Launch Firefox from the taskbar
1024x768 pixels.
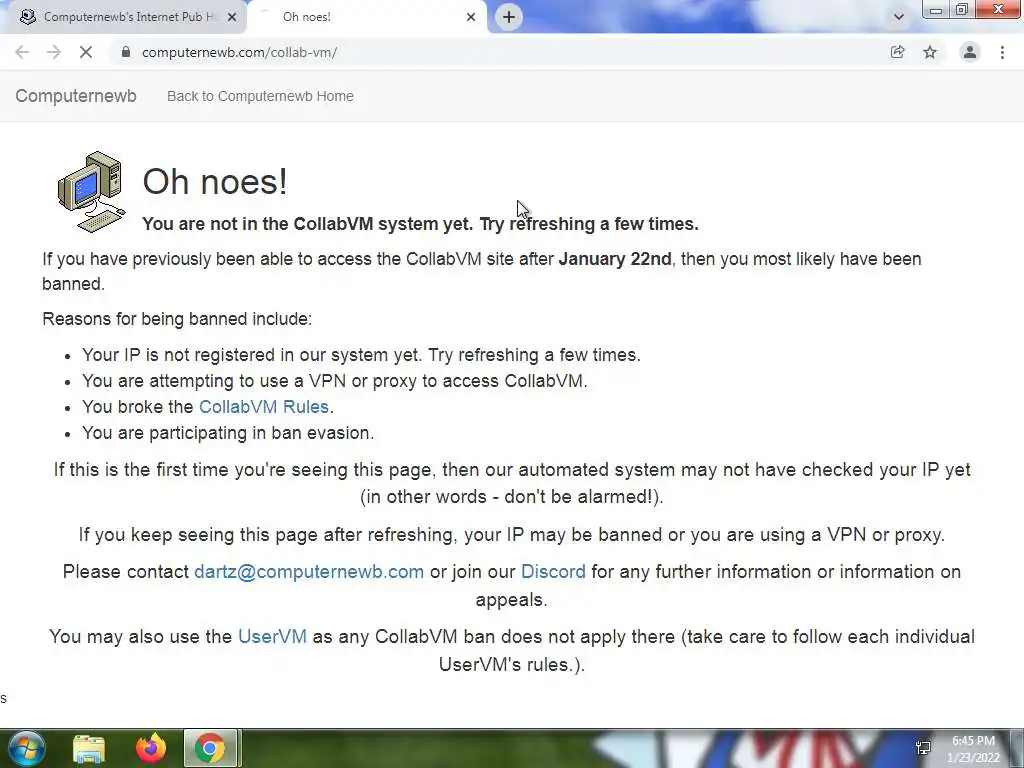tap(151, 748)
